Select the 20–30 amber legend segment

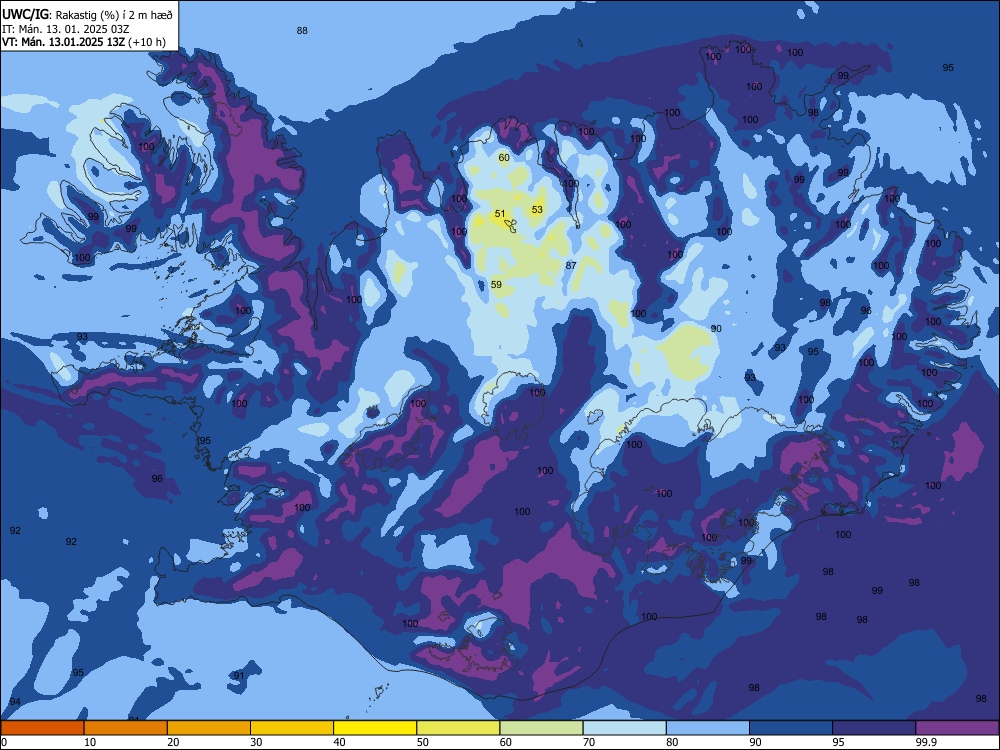coord(209,728)
